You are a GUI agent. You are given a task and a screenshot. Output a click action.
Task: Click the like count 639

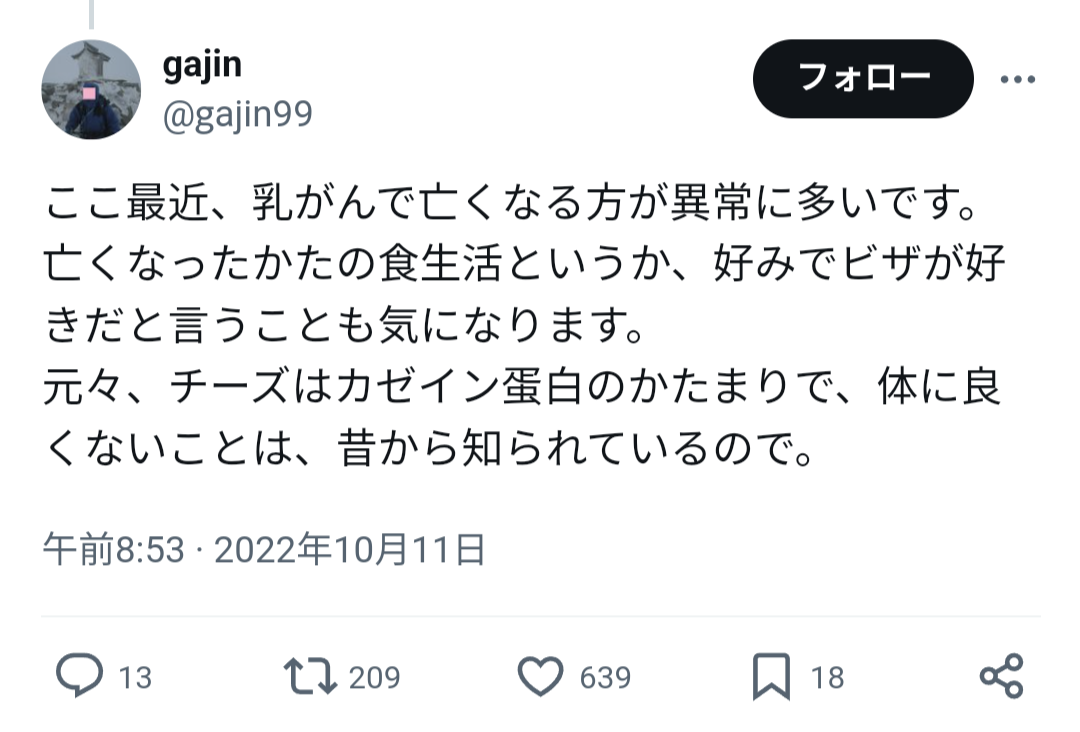click(605, 678)
